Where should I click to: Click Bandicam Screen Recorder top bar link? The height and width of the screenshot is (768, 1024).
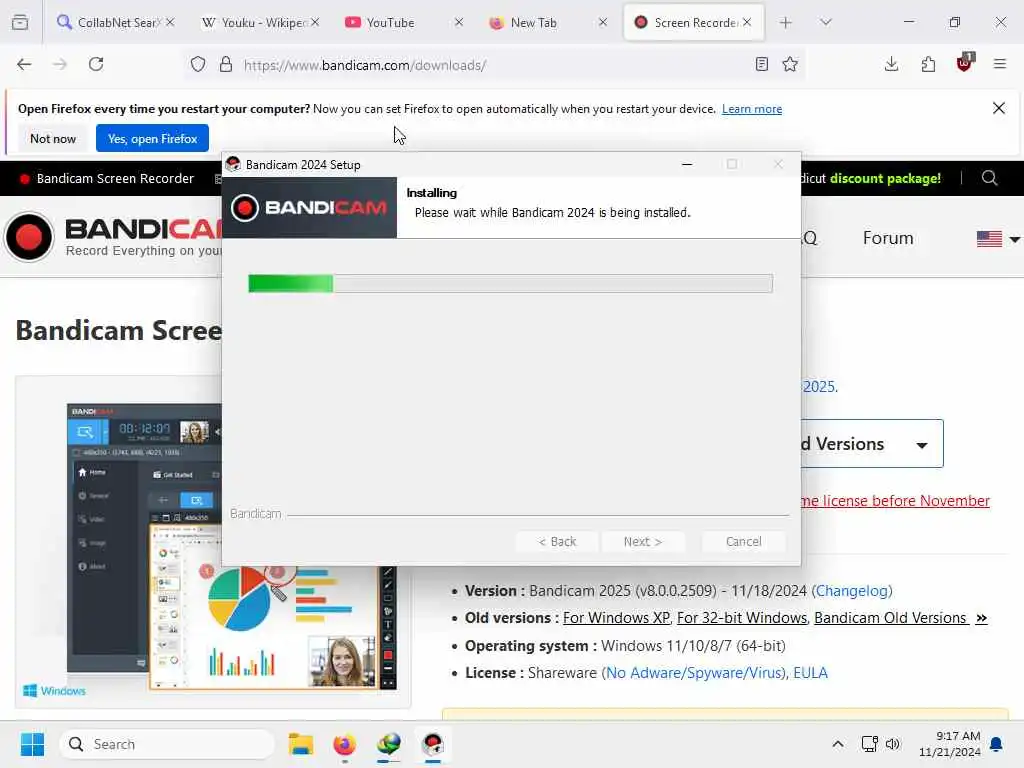pyautogui.click(x=106, y=178)
